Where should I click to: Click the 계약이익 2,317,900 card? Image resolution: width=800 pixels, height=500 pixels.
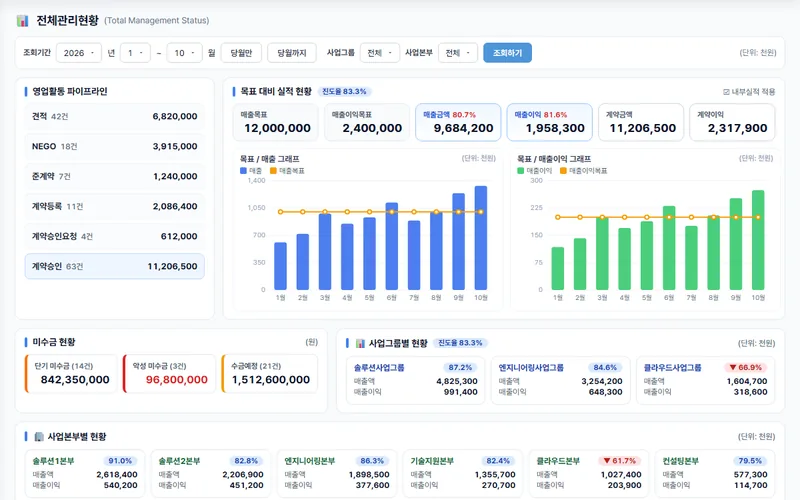(732, 122)
